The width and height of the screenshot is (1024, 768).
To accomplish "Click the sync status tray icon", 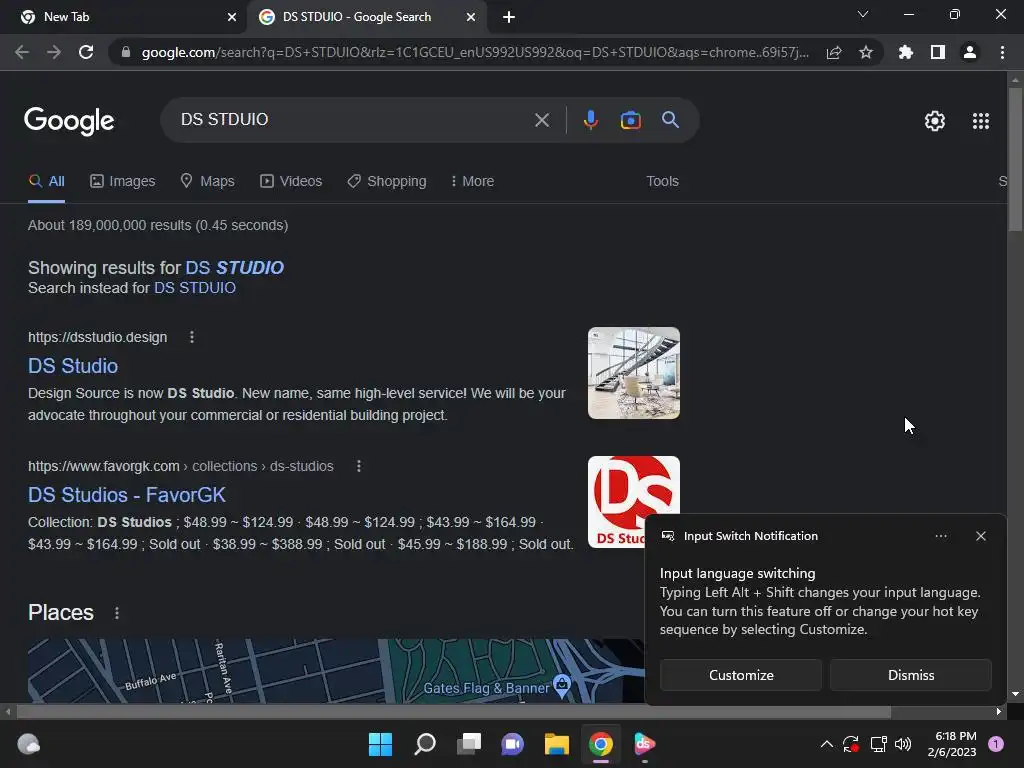I will (x=850, y=744).
